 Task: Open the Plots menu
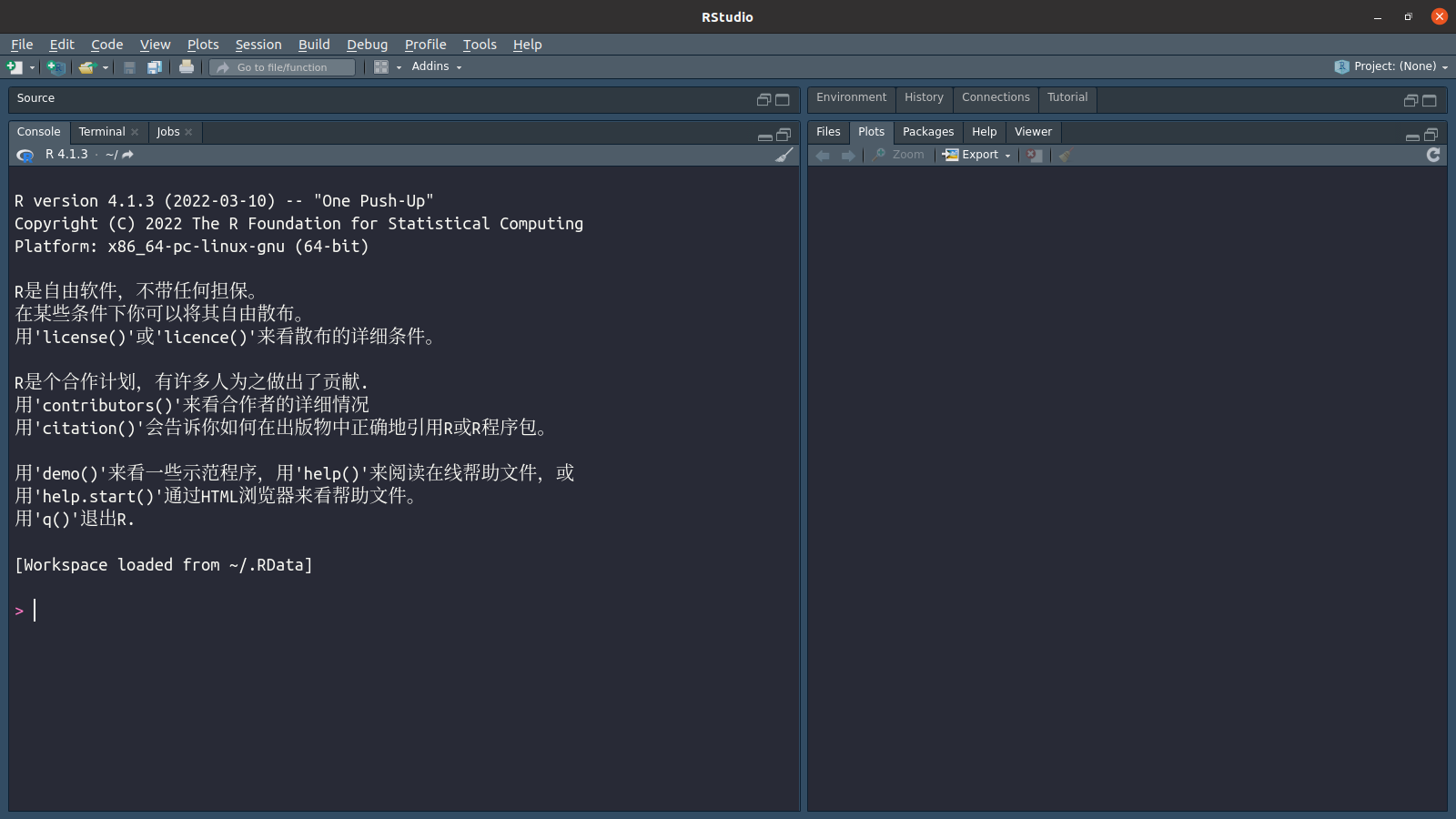tap(203, 45)
